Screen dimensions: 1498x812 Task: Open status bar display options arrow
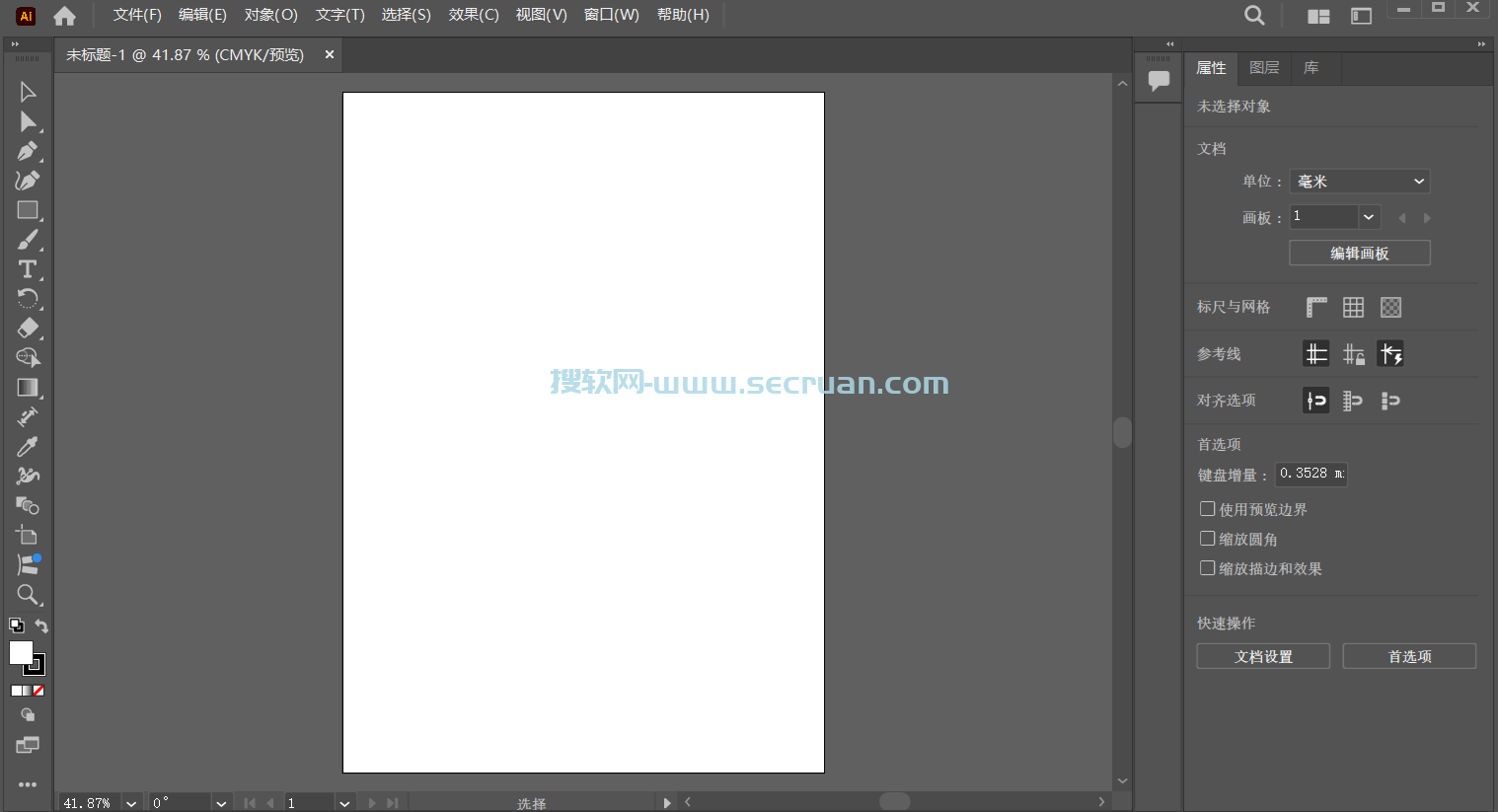pyautogui.click(x=667, y=803)
